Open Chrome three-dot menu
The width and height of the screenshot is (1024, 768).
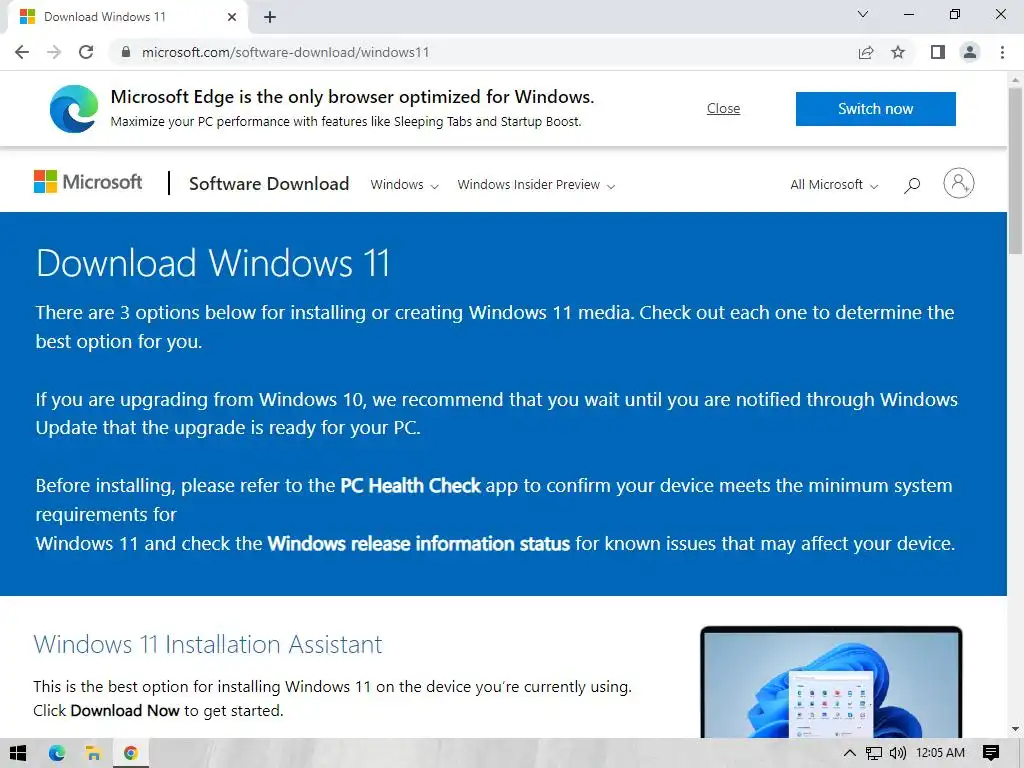pyautogui.click(x=1002, y=52)
